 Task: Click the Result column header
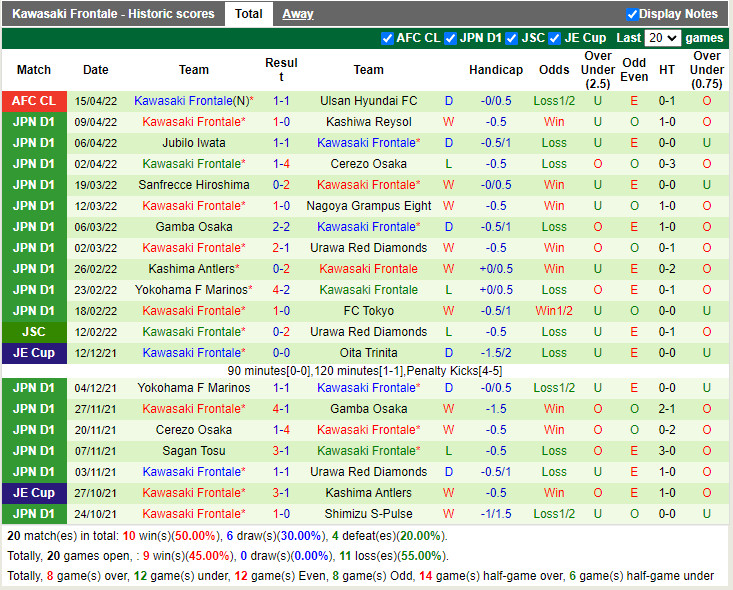click(x=281, y=70)
